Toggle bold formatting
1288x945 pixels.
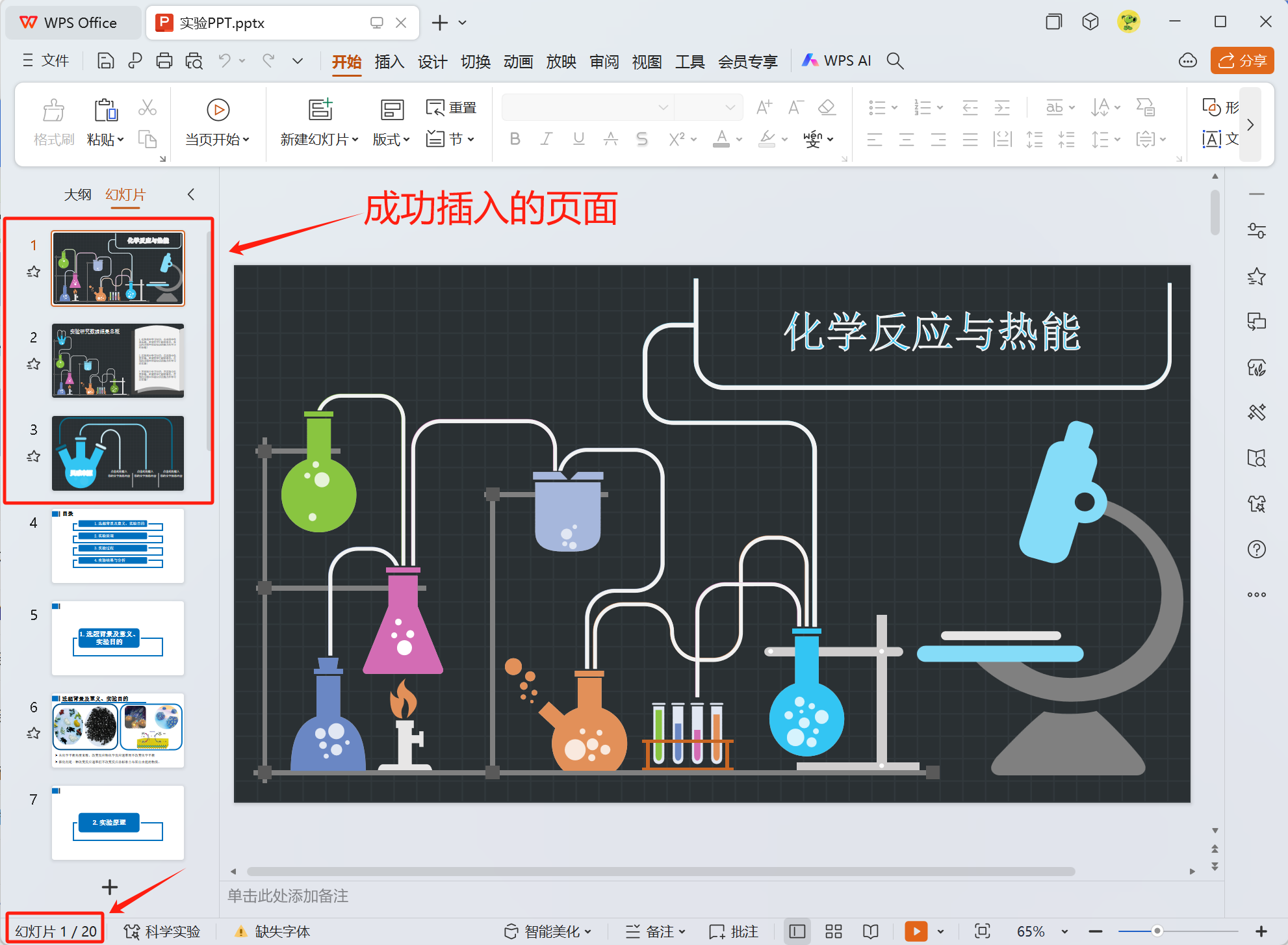pos(515,138)
